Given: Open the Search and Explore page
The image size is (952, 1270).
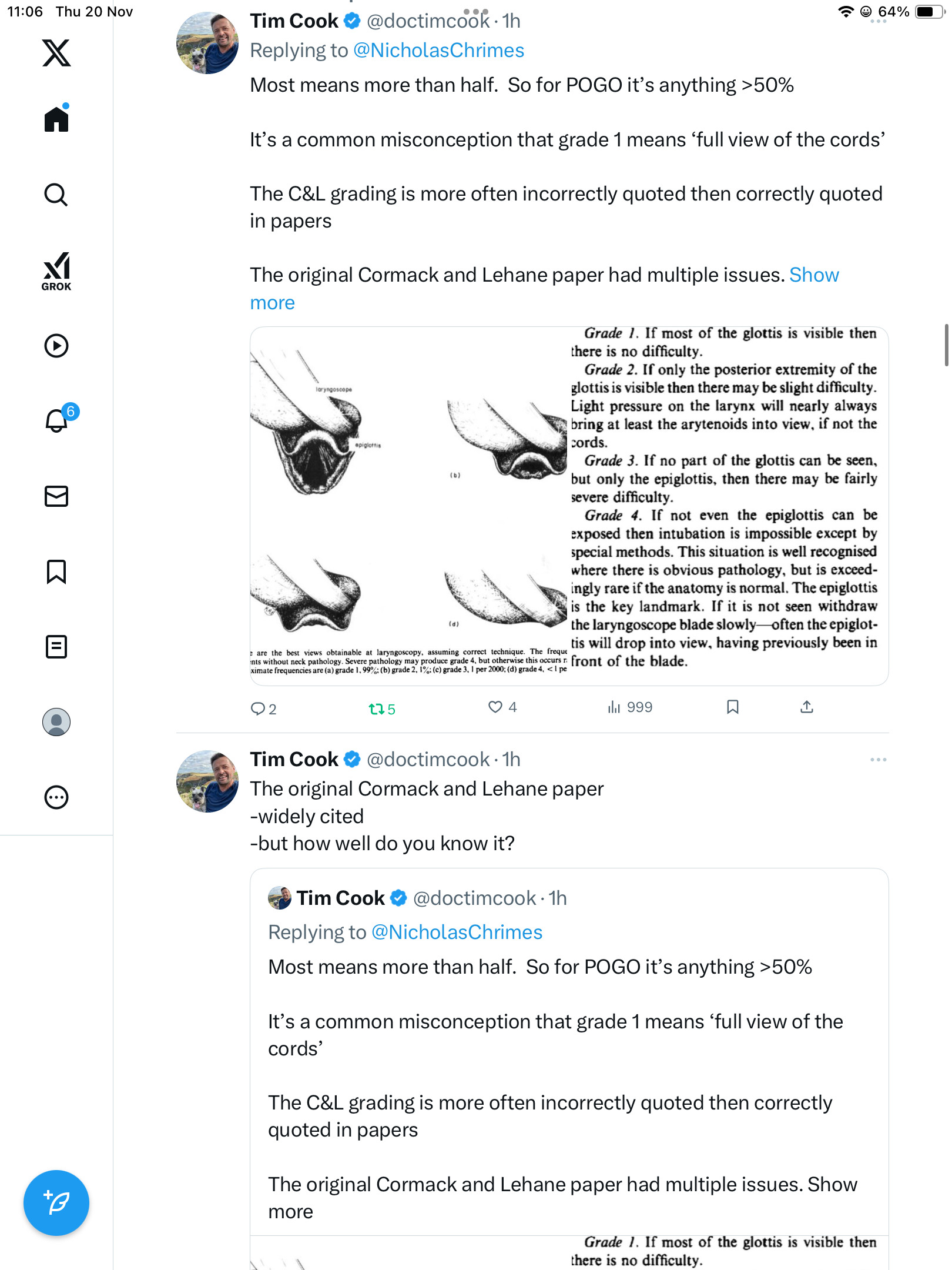Looking at the screenshot, I should coord(56,195).
